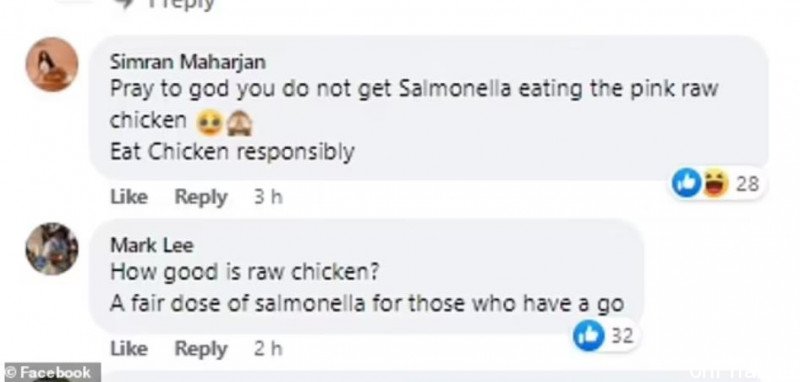
Task: Like Simran Maharjan's comment
Action: pos(129,197)
